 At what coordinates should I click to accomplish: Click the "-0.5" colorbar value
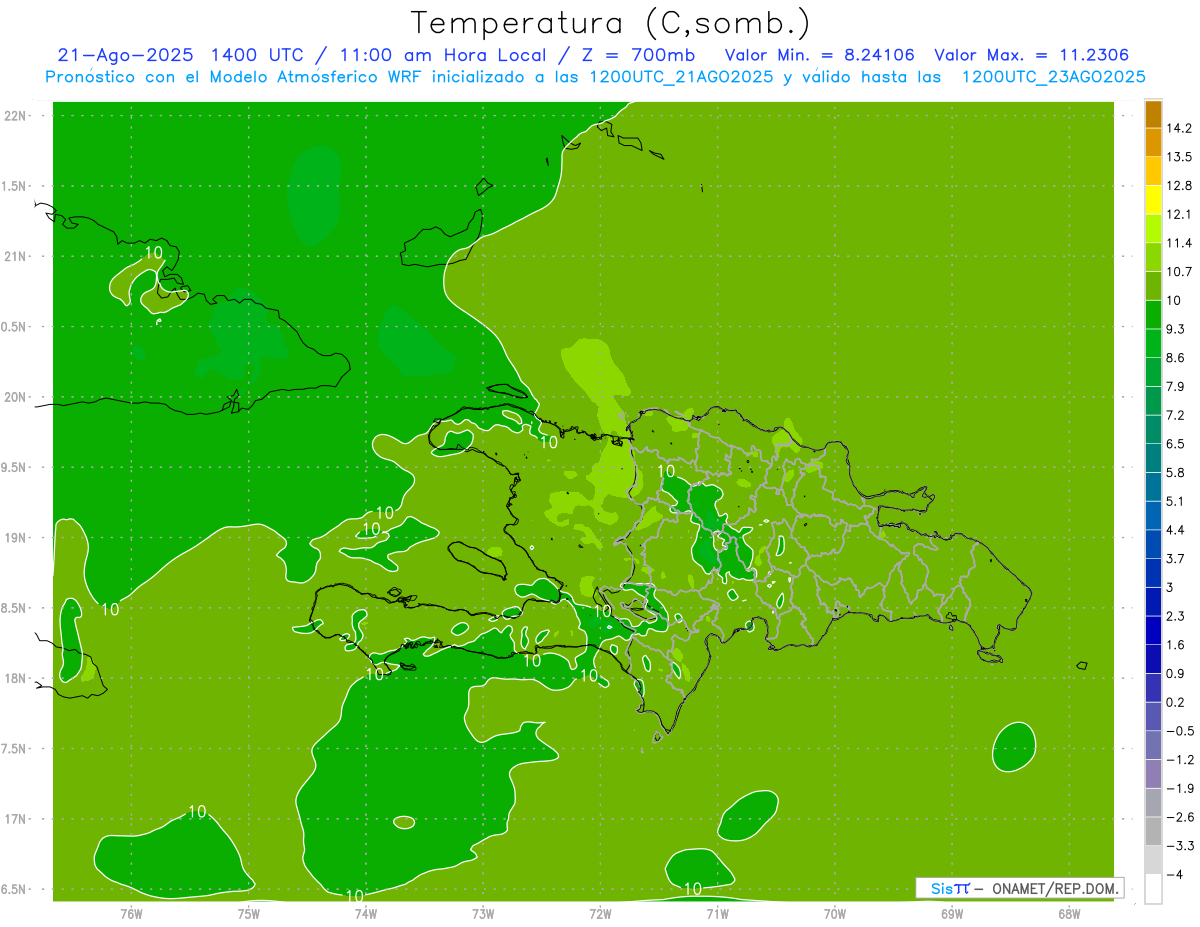(x=1179, y=731)
